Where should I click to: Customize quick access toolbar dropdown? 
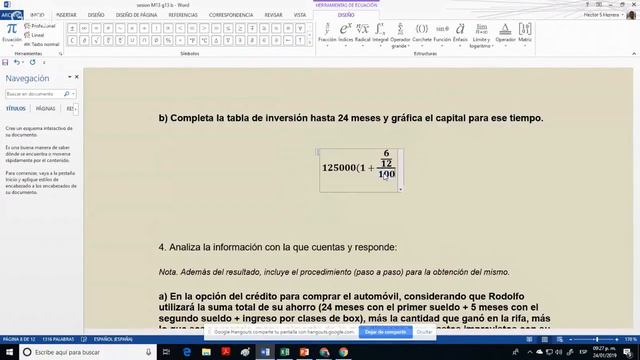[x=44, y=62]
